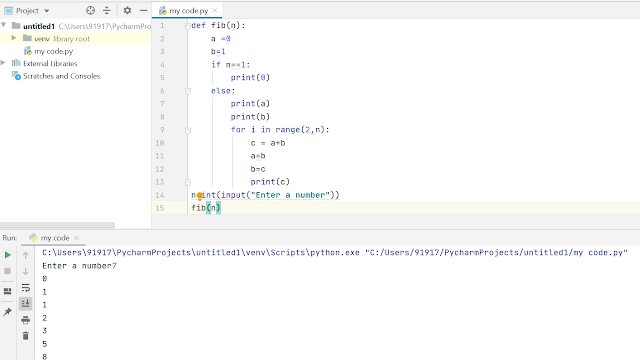This screenshot has width=640, height=360.
Task: Click on 'for i in range(2,n):' line
Action: tap(280, 129)
